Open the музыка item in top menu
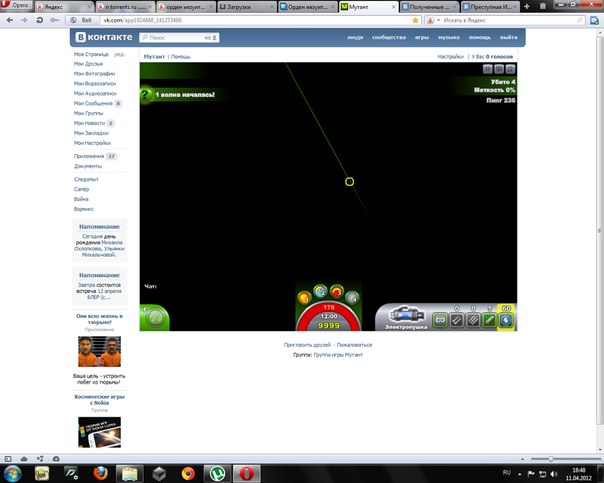604x483 pixels. click(449, 37)
